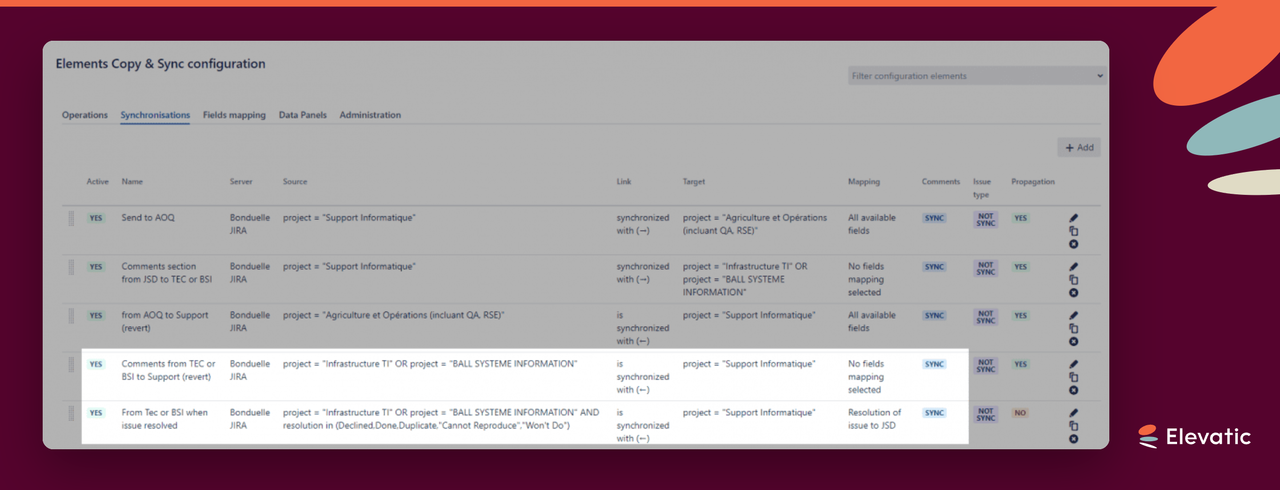The width and height of the screenshot is (1280, 490).
Task: Click "Comments from TEC or BSI to Support (revert)" name
Action: tap(168, 371)
